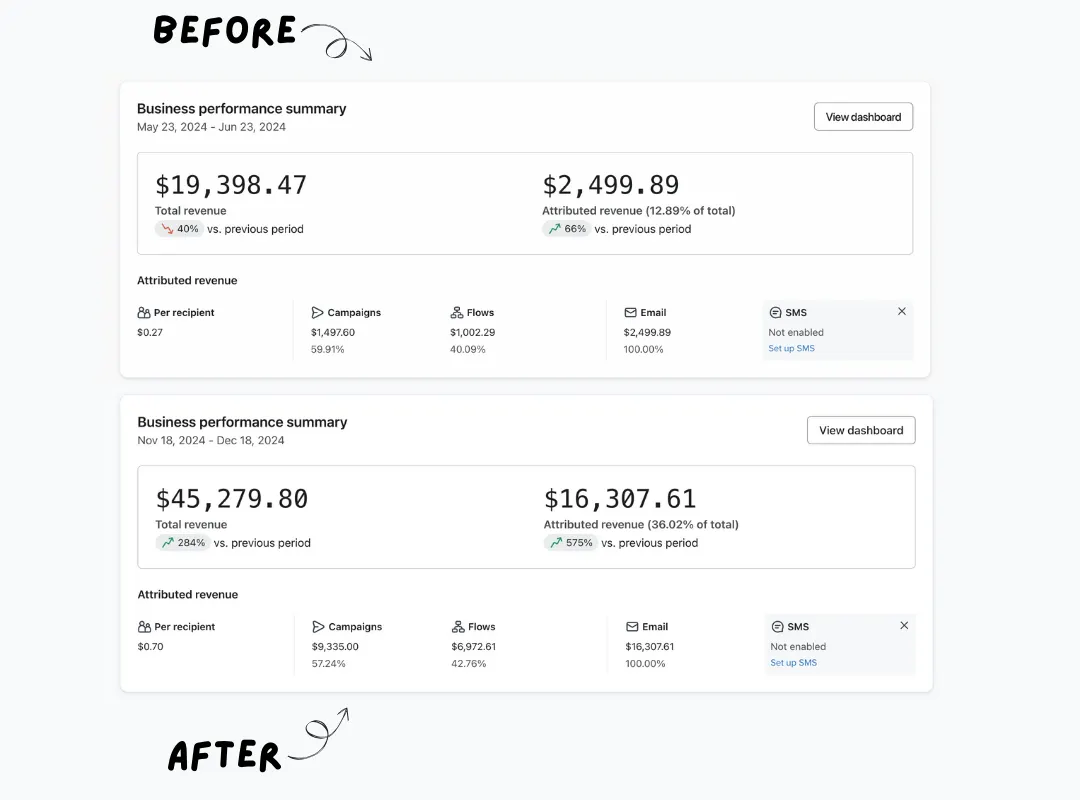Click the red 40% downward trend badge
Screen dimensions: 1080x800
(179, 229)
